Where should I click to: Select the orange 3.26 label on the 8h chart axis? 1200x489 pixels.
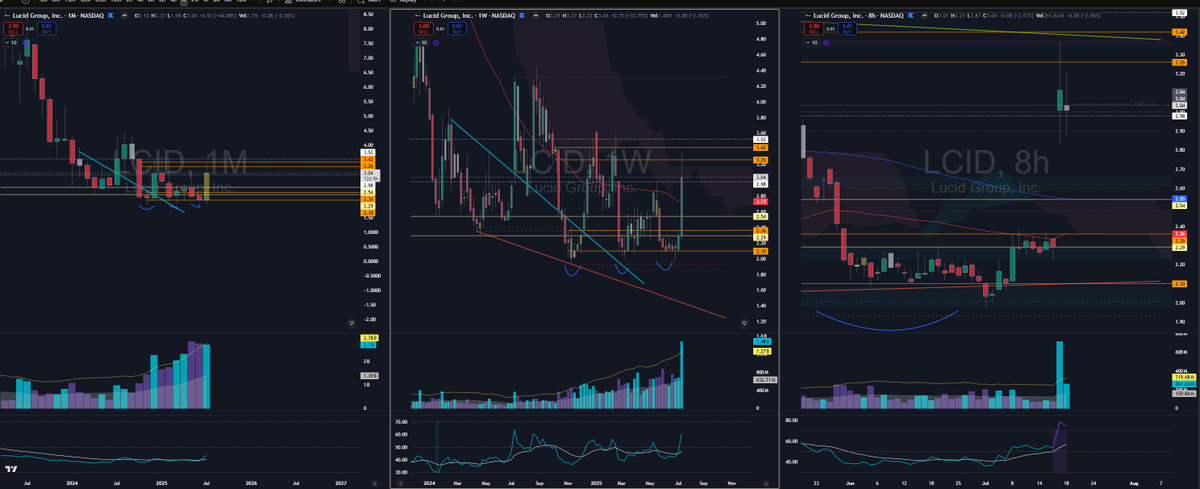tap(1180, 62)
